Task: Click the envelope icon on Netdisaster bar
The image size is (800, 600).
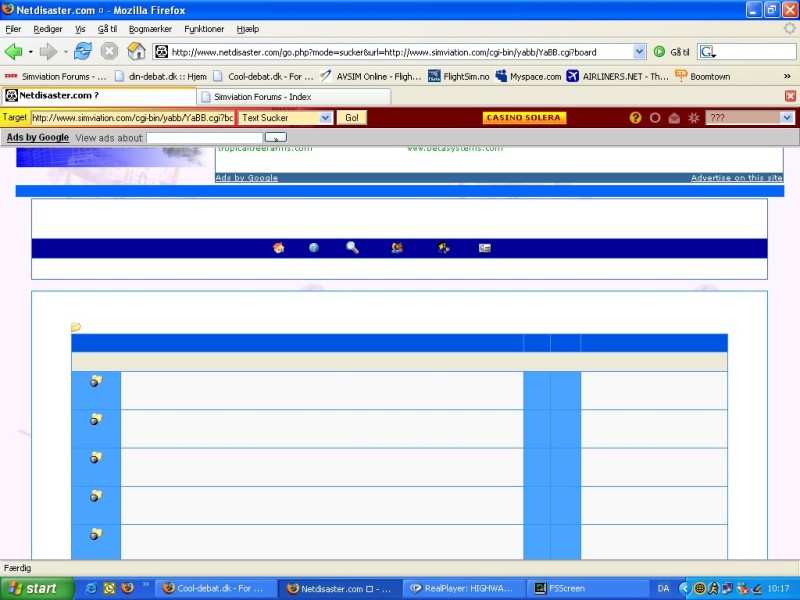Action: click(674, 118)
